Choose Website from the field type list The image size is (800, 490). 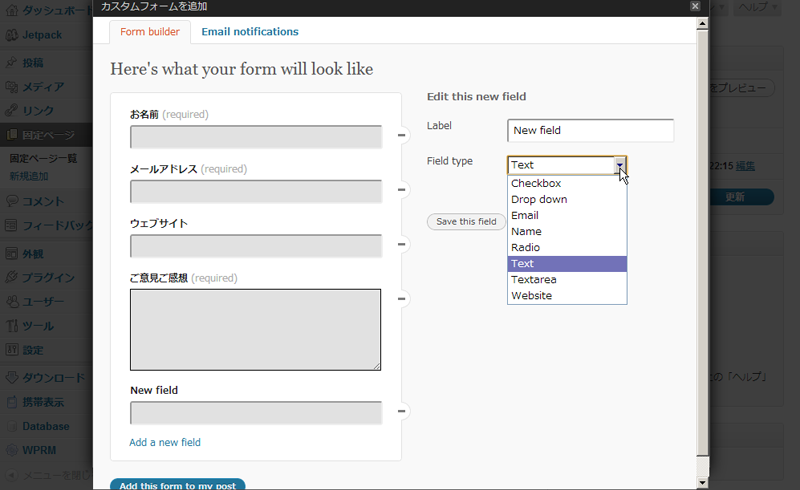(x=567, y=296)
